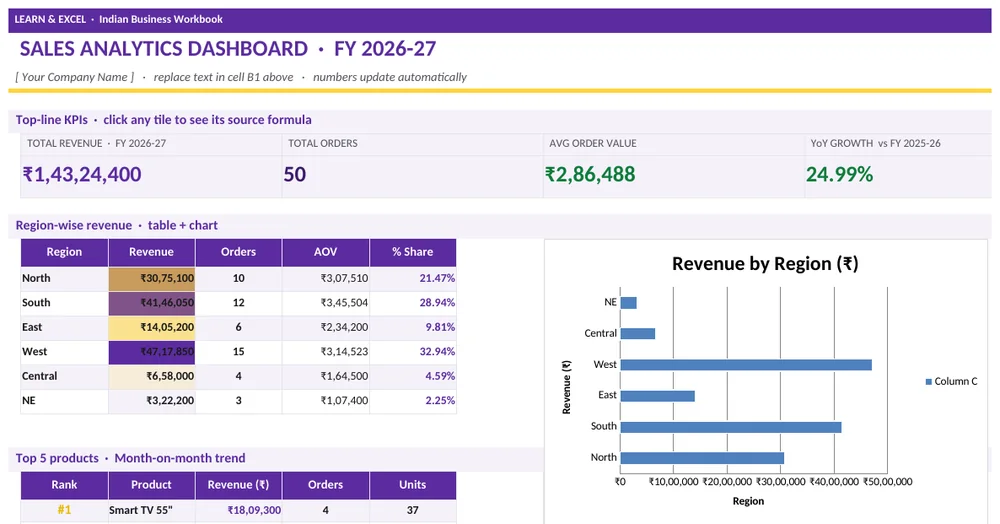
Task: Click North AOV cell ₹3,07,510
Action: click(x=325, y=279)
